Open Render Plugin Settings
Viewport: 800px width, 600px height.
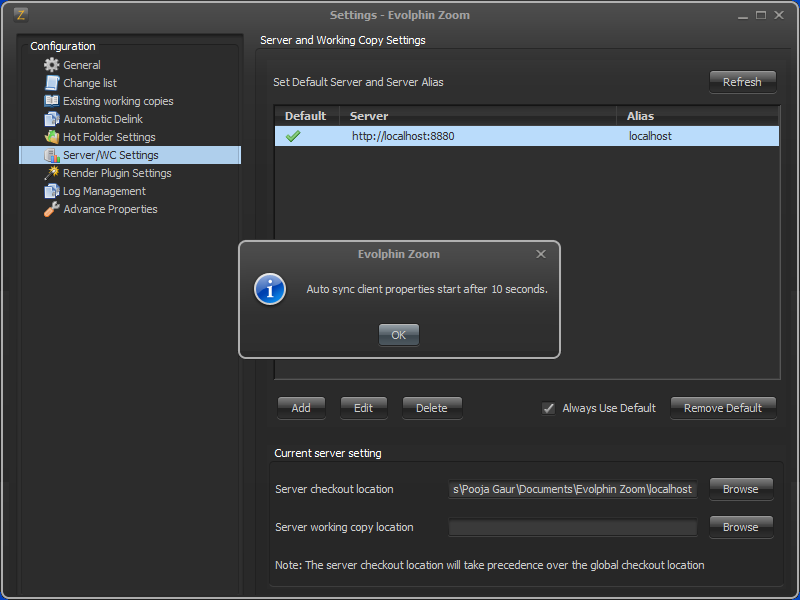click(117, 173)
